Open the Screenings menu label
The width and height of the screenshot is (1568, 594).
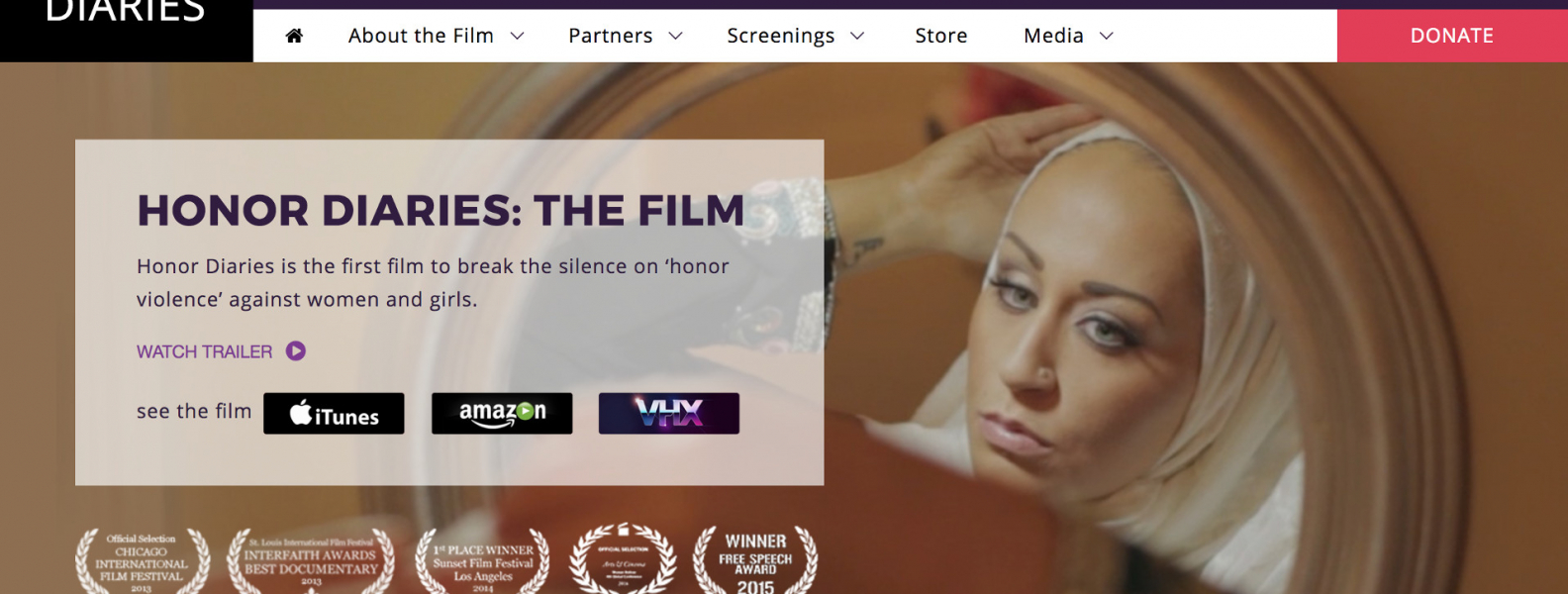pos(781,37)
